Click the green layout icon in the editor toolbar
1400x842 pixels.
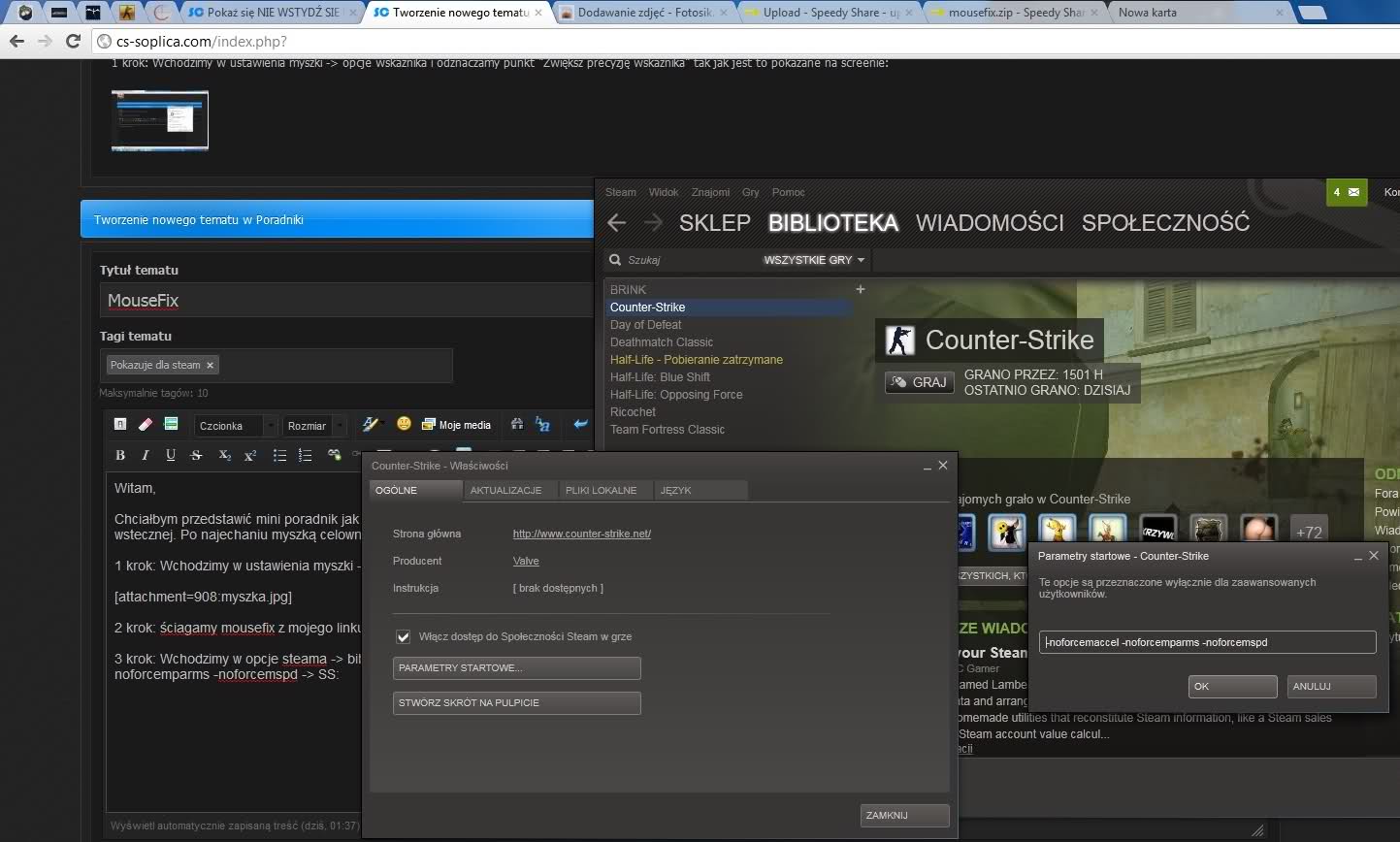pyautogui.click(x=171, y=424)
